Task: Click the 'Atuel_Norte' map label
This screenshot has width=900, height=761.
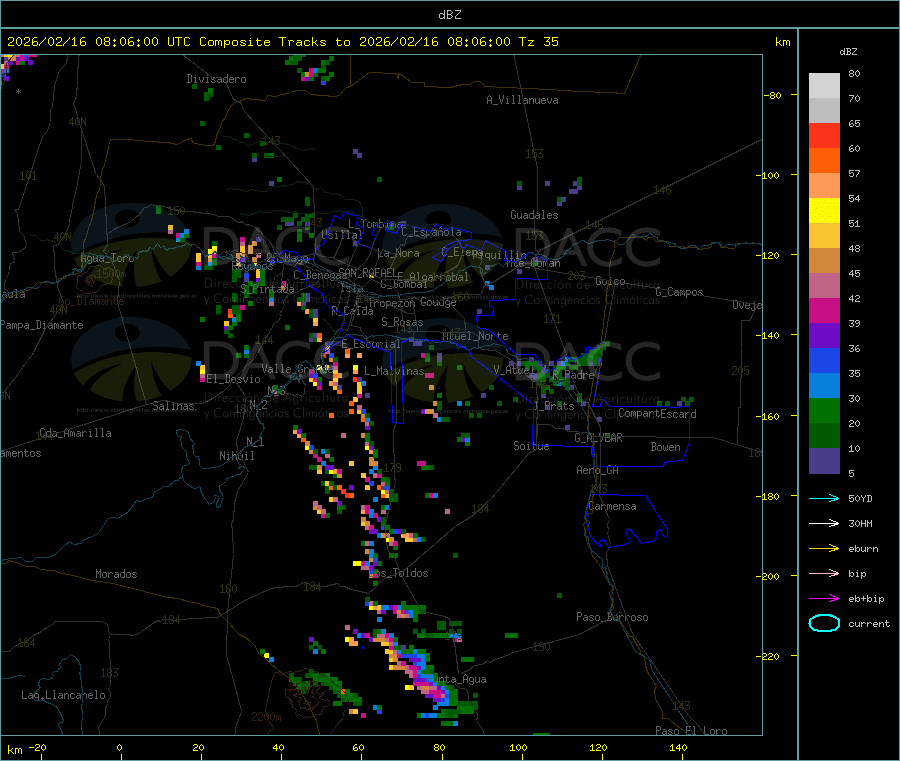Action: click(475, 336)
